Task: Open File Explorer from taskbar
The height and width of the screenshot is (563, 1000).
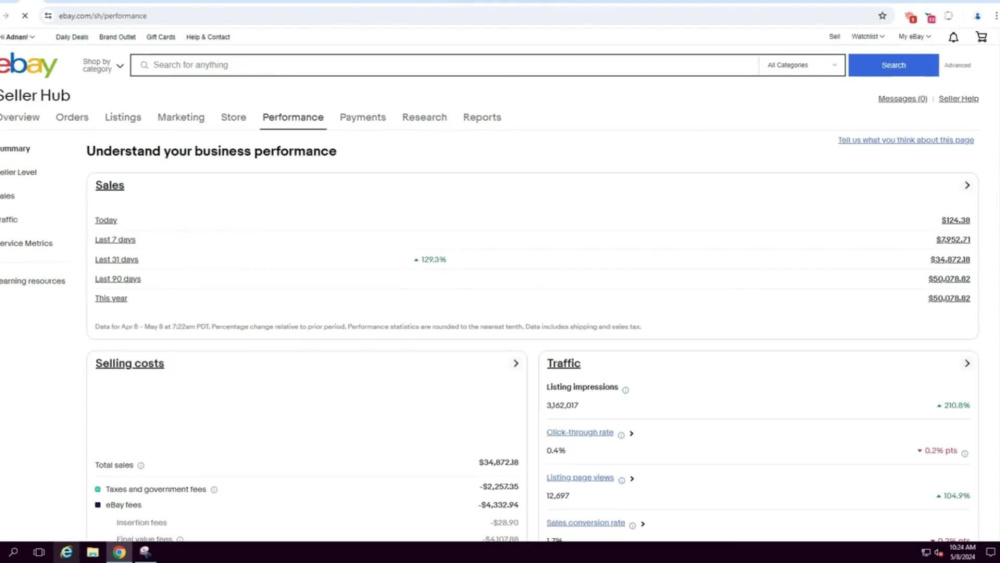Action: pyautogui.click(x=92, y=552)
